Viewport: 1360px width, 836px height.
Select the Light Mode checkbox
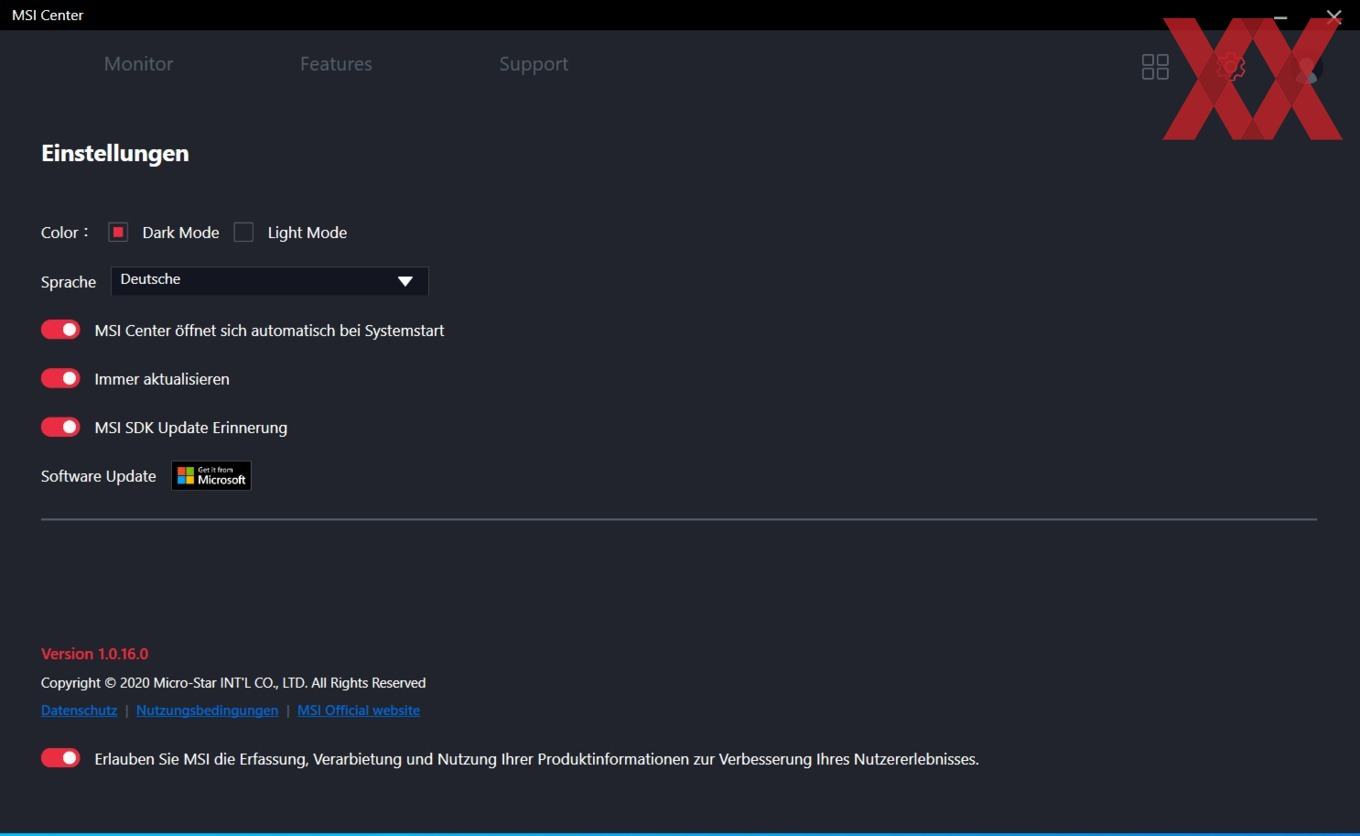(x=243, y=232)
